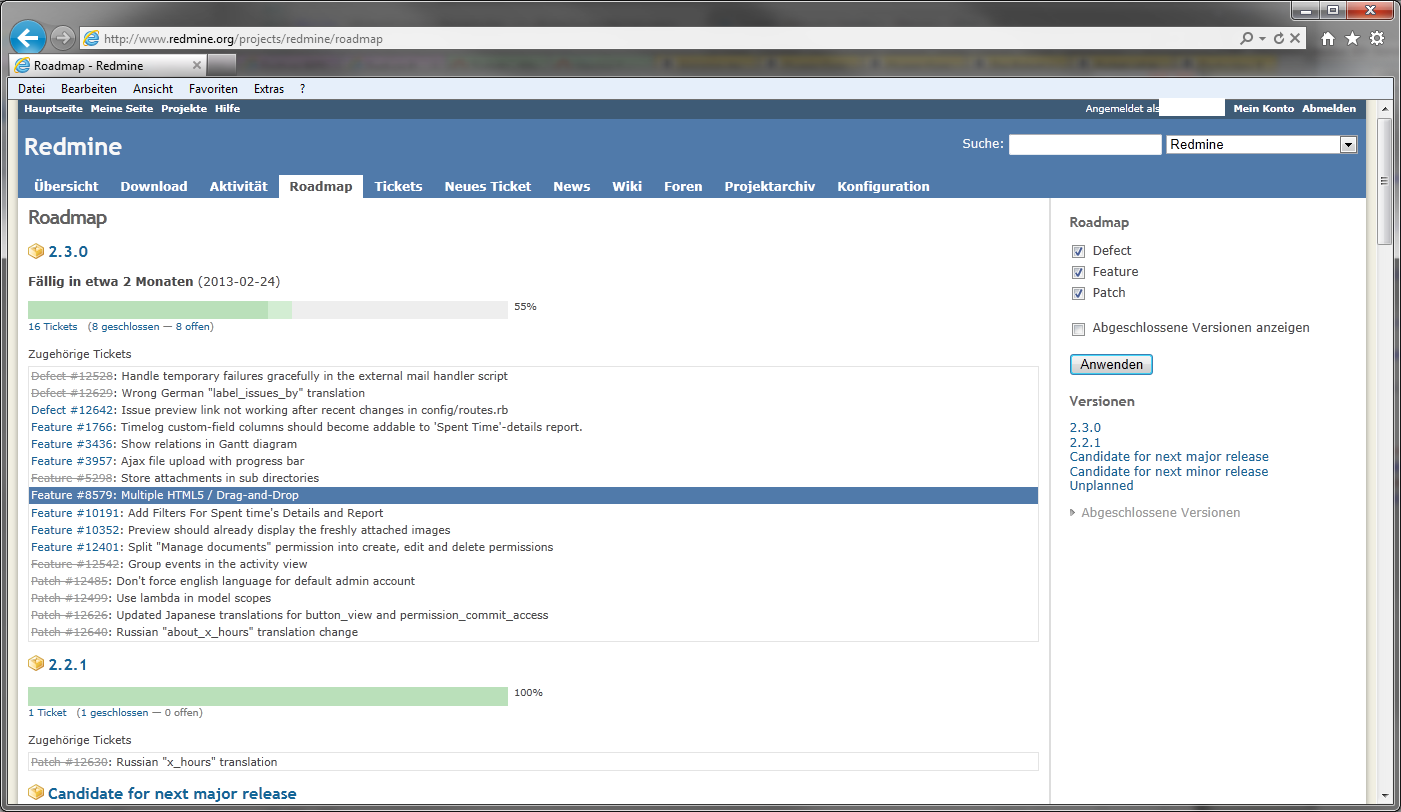Switch to the Übersicht tab

pos(66,186)
